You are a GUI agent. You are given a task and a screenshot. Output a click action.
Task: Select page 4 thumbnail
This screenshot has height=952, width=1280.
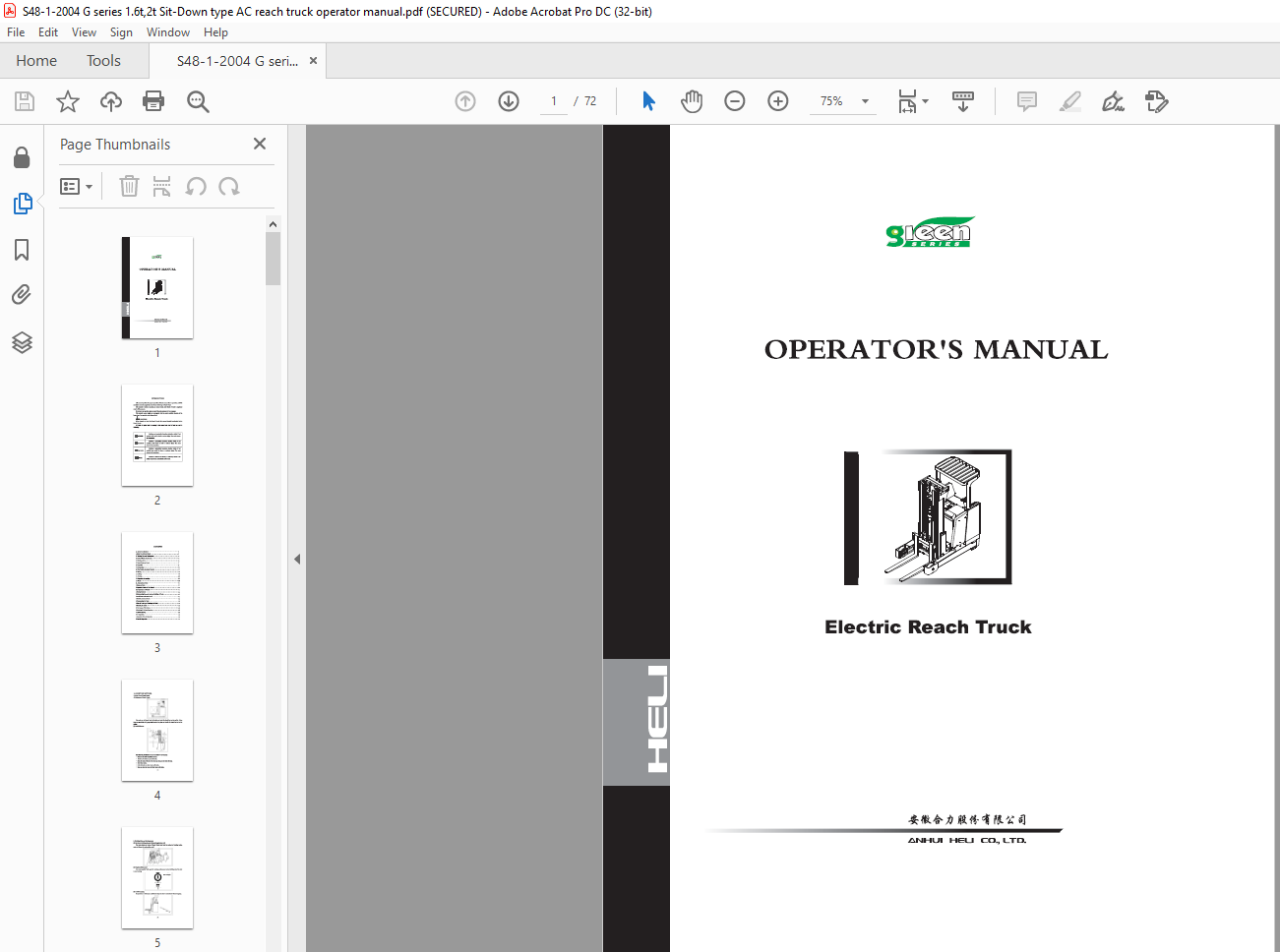[x=157, y=730]
